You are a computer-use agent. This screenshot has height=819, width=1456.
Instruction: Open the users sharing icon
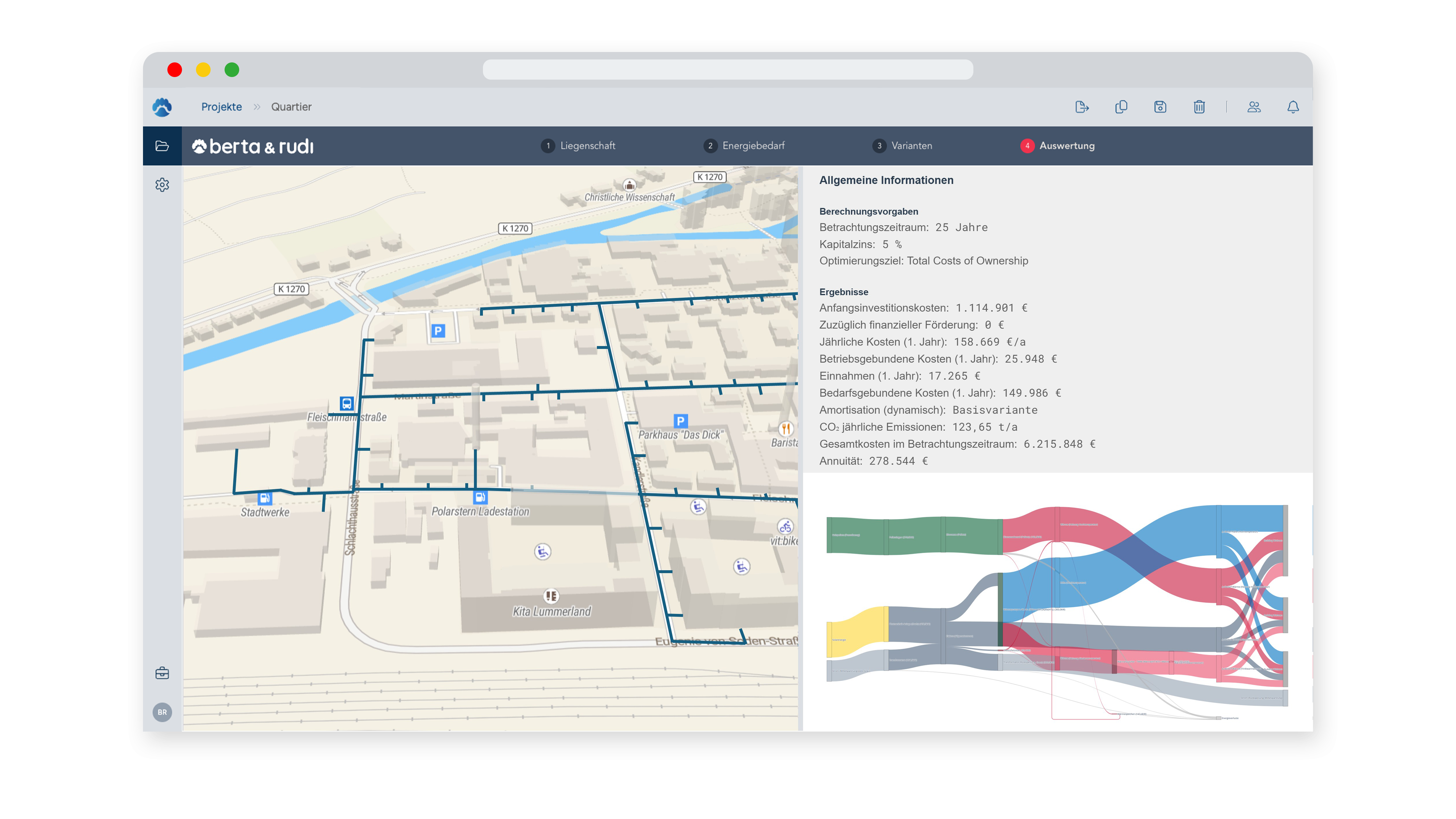click(x=1254, y=107)
